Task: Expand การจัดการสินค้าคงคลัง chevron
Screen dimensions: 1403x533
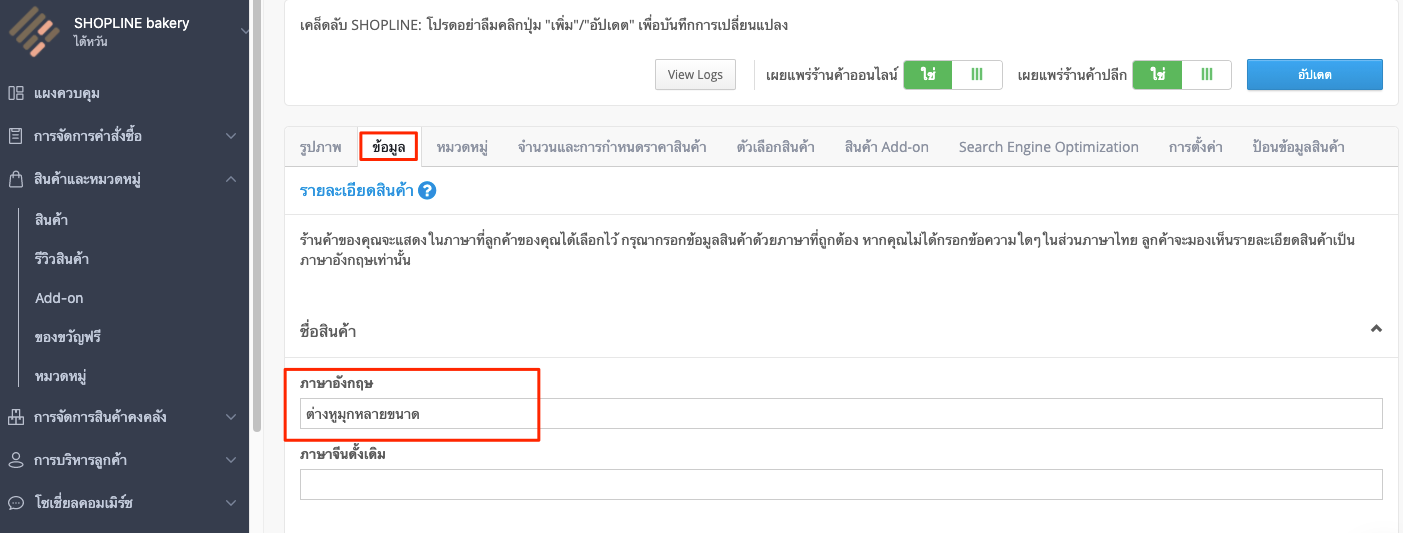Action: coord(231,417)
